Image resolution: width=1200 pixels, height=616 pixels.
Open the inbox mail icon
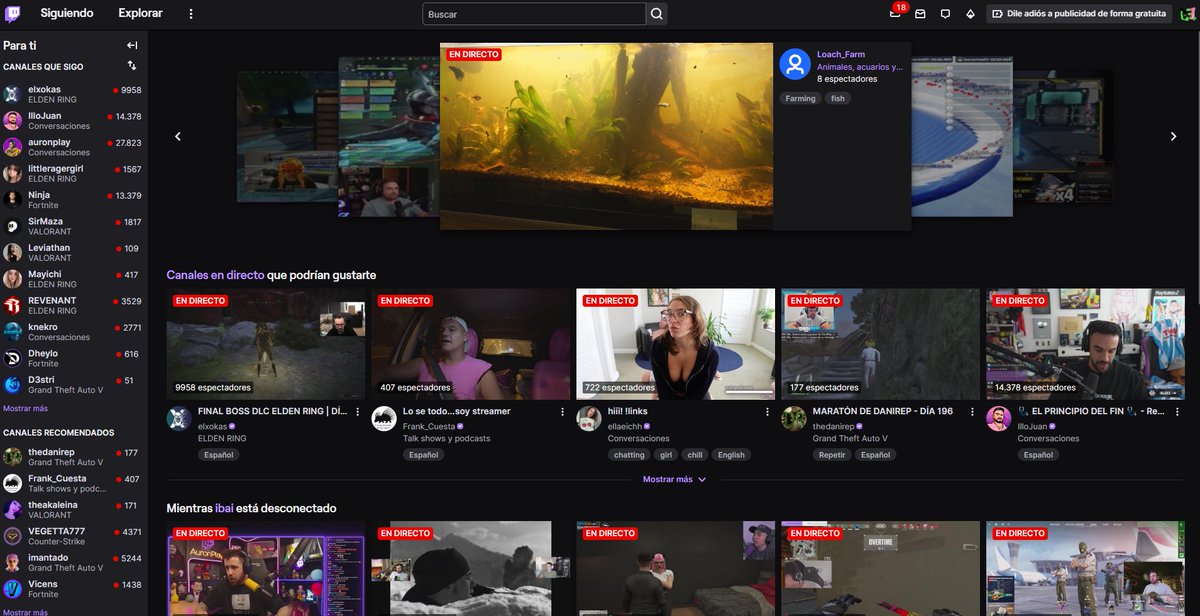920,14
